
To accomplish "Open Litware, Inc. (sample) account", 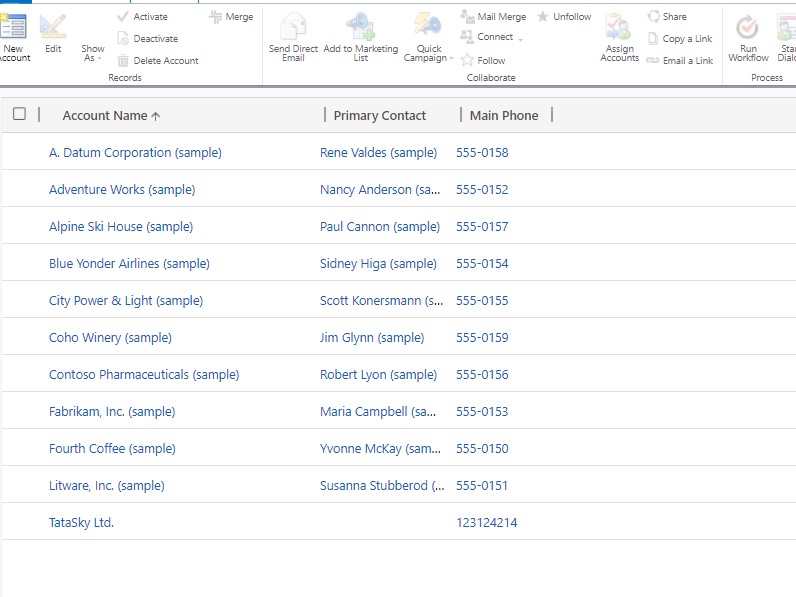I will (x=107, y=486).
